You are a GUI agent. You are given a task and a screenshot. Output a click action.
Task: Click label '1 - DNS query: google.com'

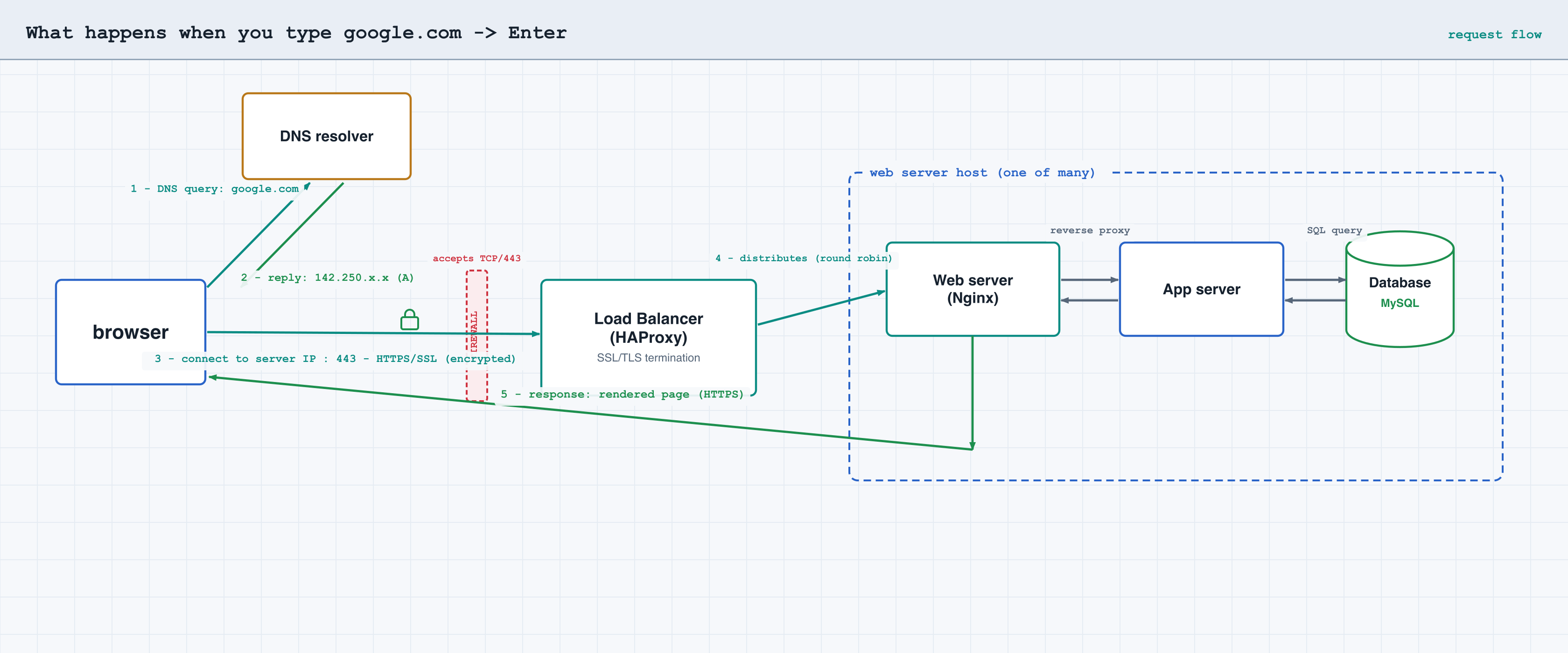214,188
